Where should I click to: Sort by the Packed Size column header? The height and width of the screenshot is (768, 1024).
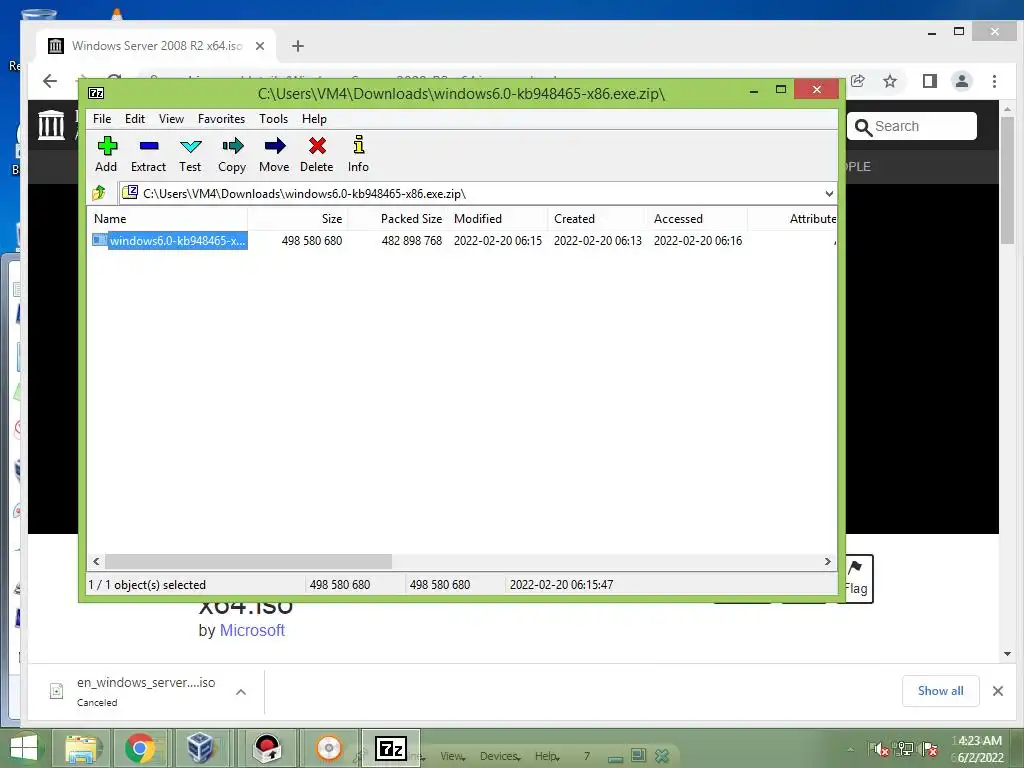(398, 219)
